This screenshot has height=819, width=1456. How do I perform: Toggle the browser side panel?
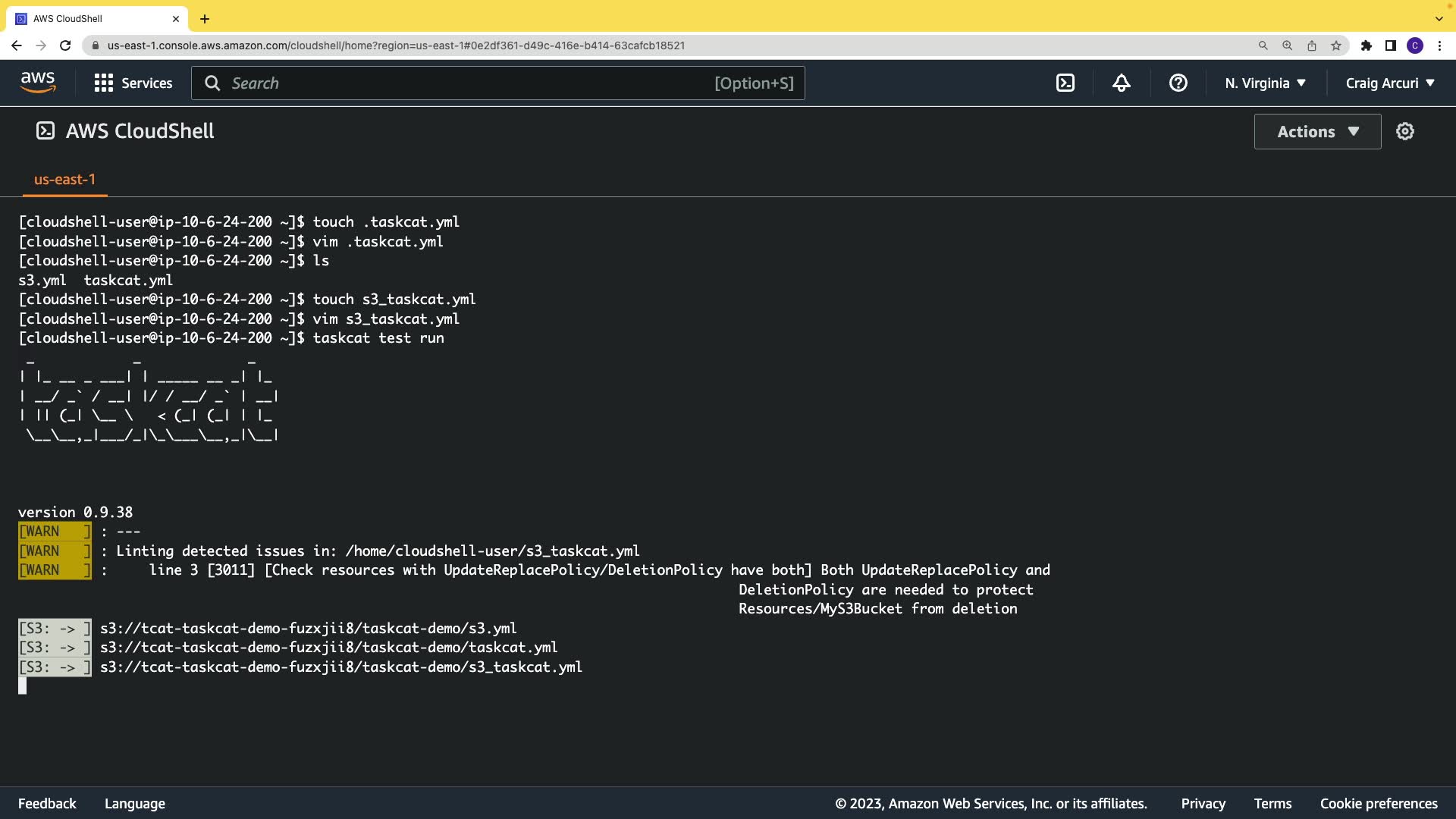coord(1390,45)
